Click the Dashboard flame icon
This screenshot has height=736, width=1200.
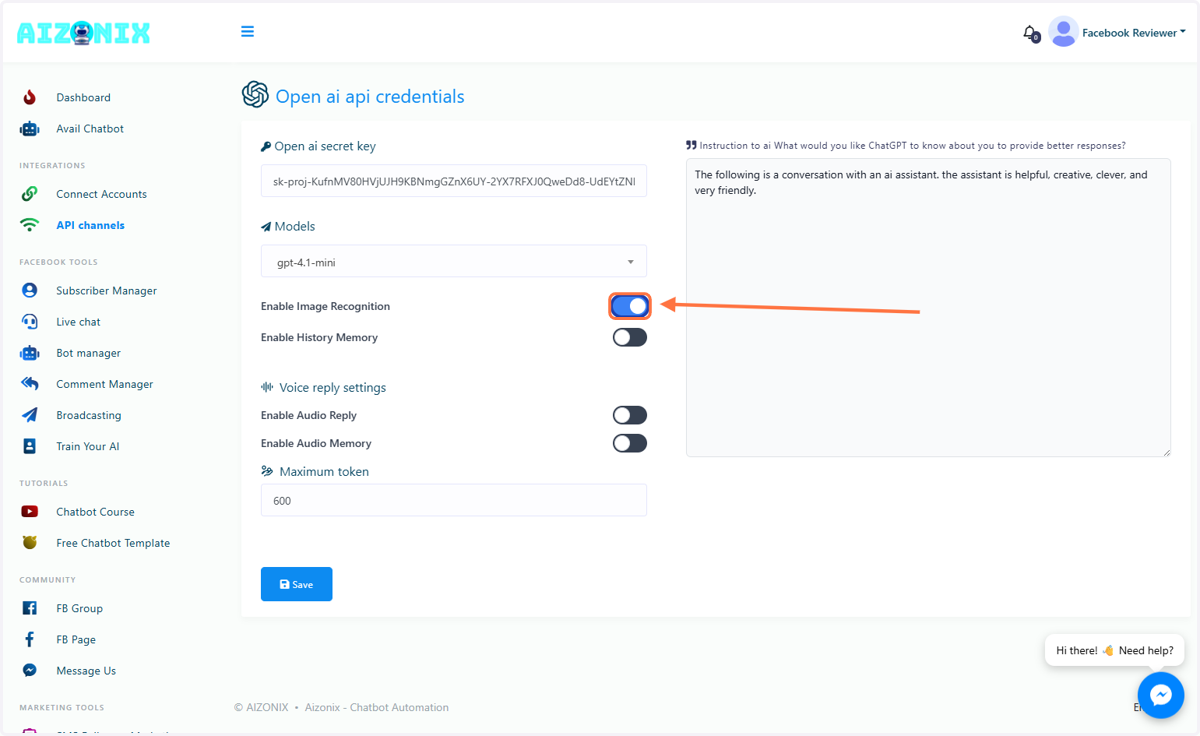pos(30,97)
